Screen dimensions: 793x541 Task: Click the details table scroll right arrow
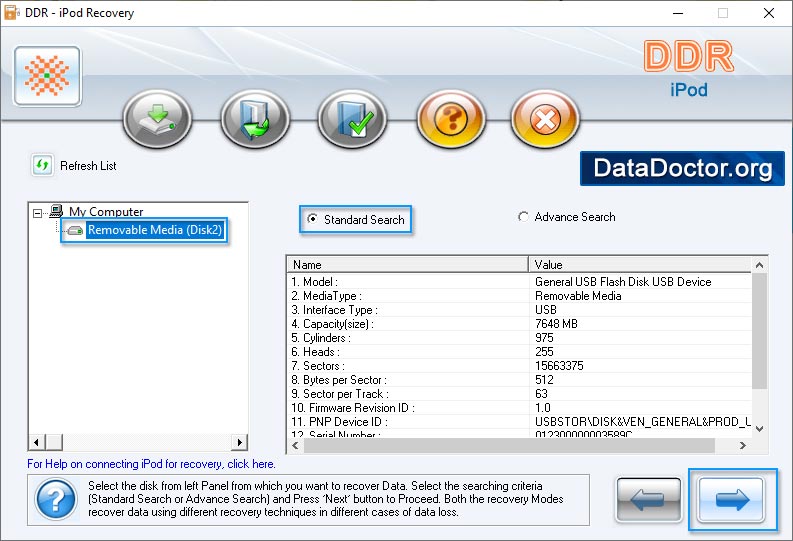pyautogui.click(x=742, y=445)
